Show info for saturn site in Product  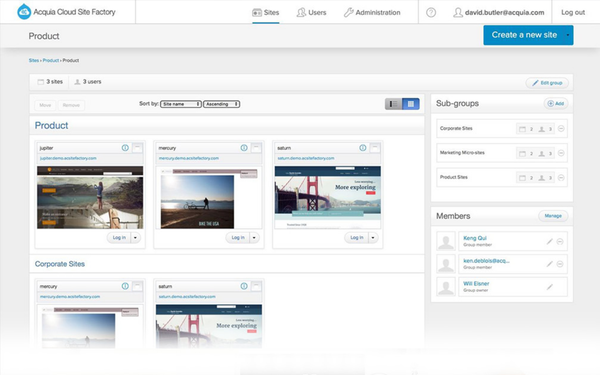(363, 148)
